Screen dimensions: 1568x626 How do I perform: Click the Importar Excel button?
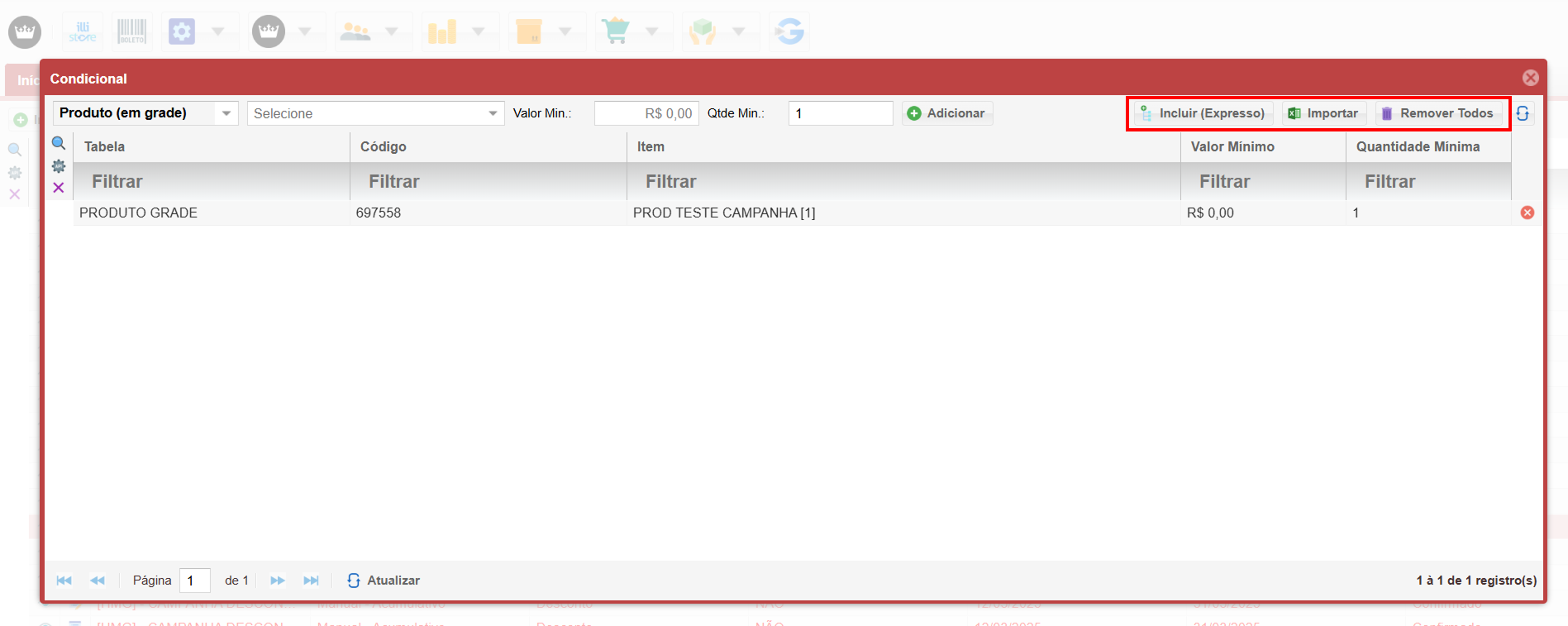pos(1323,113)
